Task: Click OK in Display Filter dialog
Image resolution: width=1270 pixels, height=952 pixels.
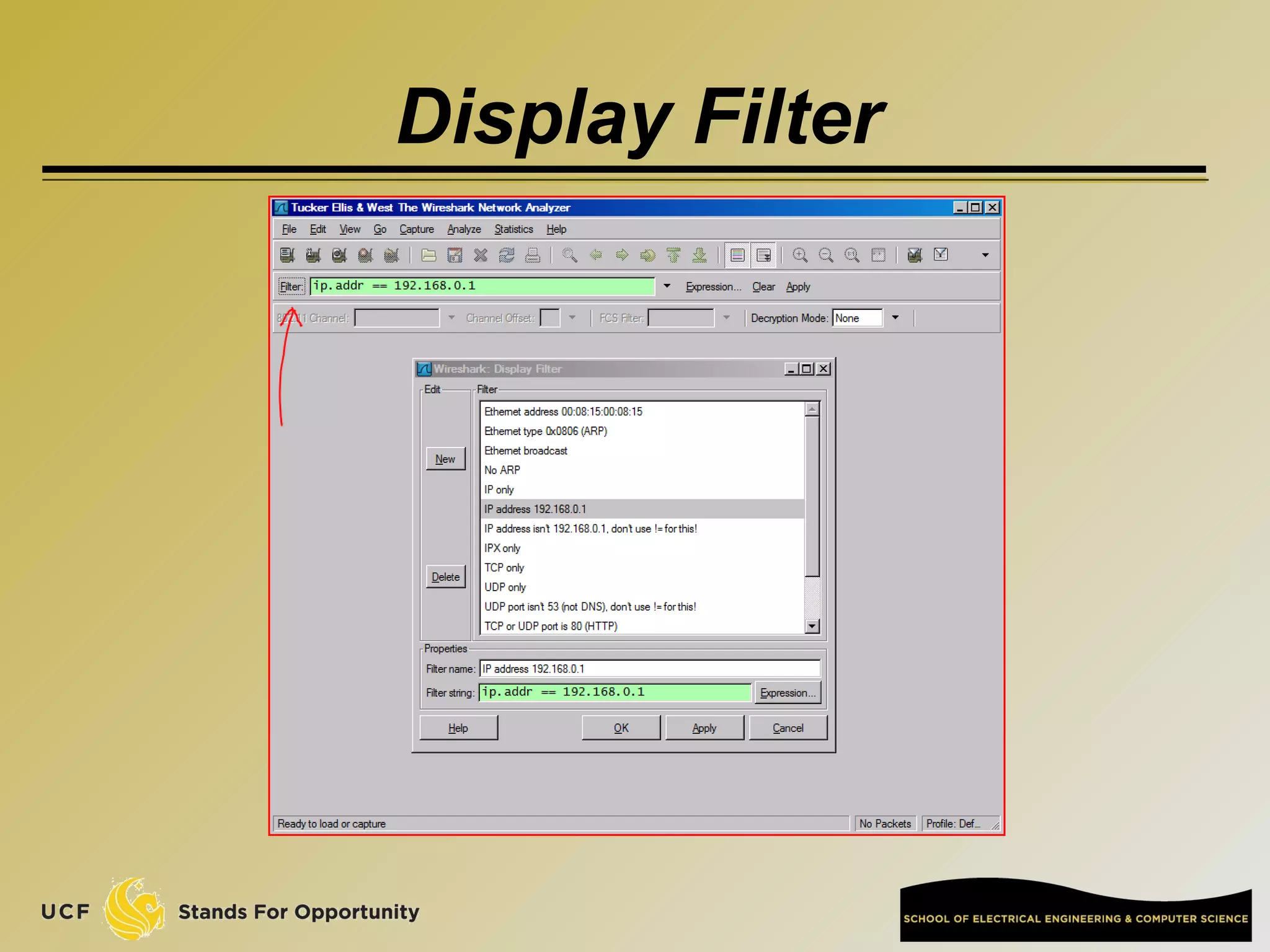Action: (x=621, y=728)
